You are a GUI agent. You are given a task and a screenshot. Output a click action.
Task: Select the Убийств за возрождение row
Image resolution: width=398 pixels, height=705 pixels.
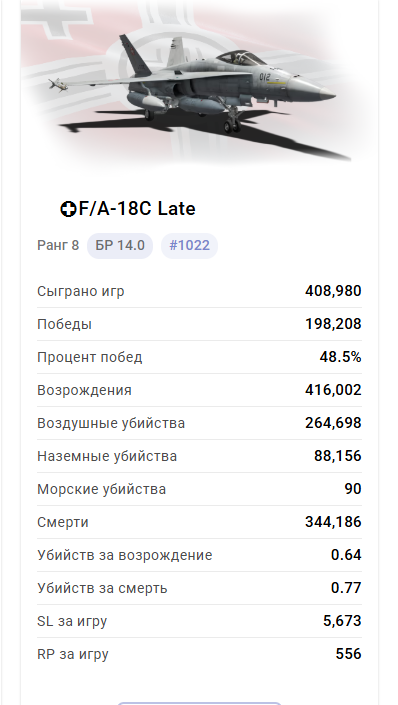click(x=199, y=555)
